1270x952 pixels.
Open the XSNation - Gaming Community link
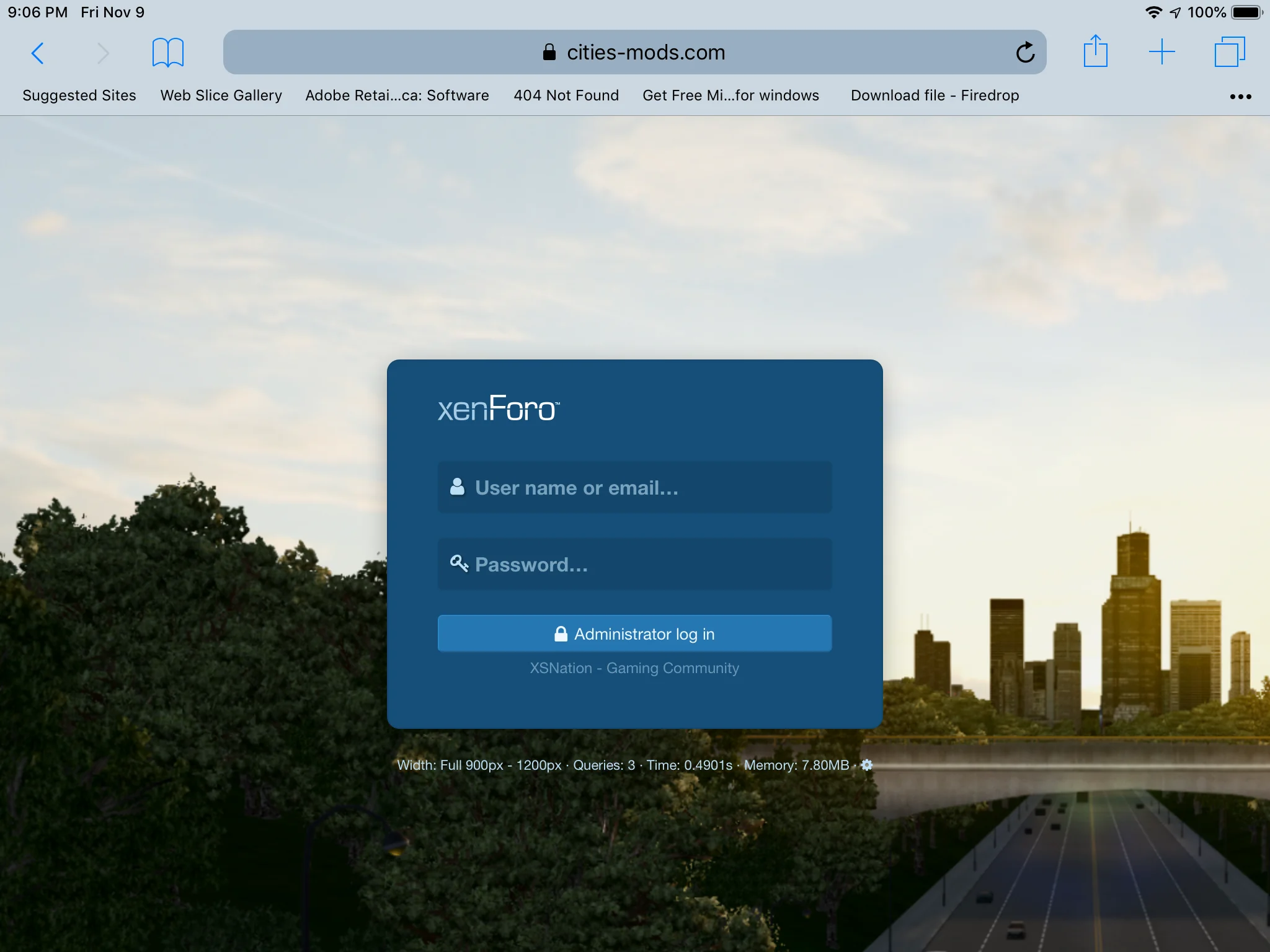(x=634, y=668)
